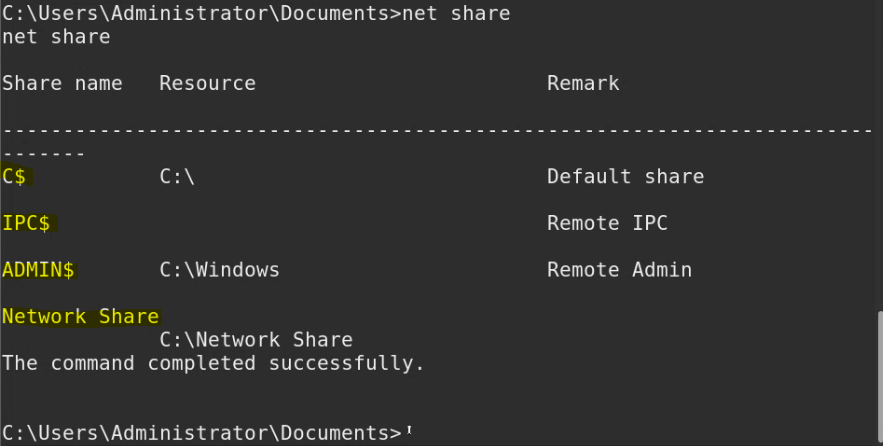Click the highlighted C$ share name
The height and width of the screenshot is (446, 883).
[x=18, y=177]
